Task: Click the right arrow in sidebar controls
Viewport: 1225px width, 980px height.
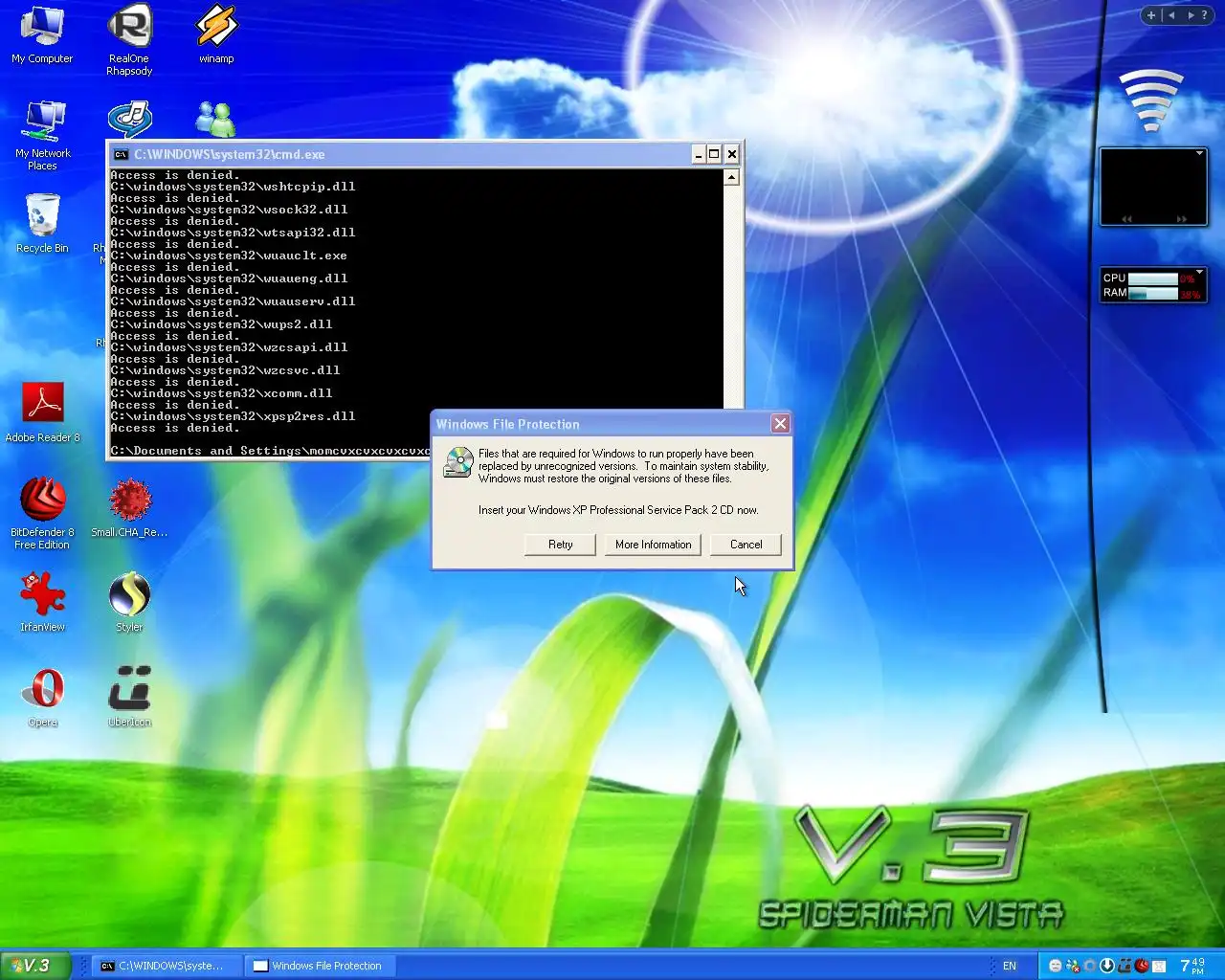Action: (1191, 15)
